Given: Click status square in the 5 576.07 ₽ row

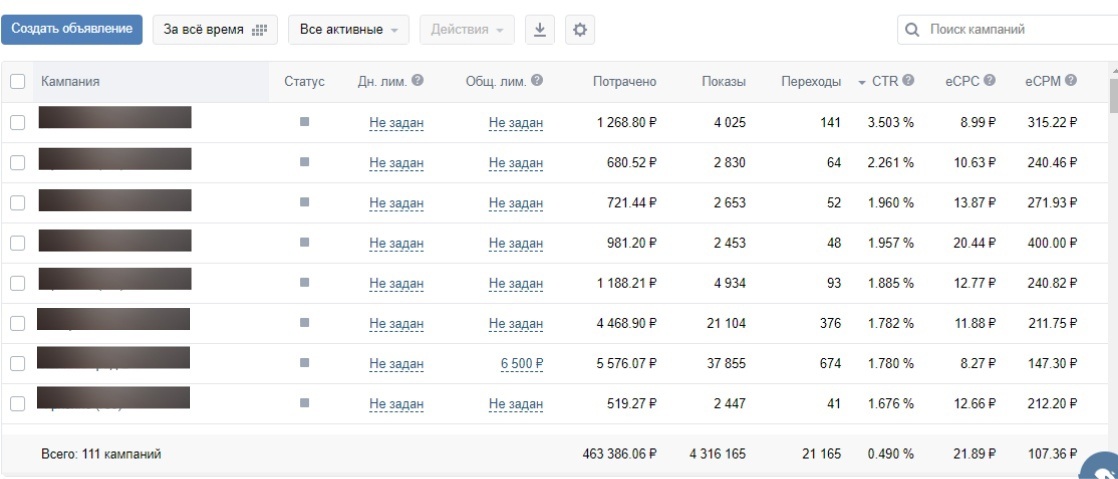Looking at the screenshot, I should coord(304,363).
